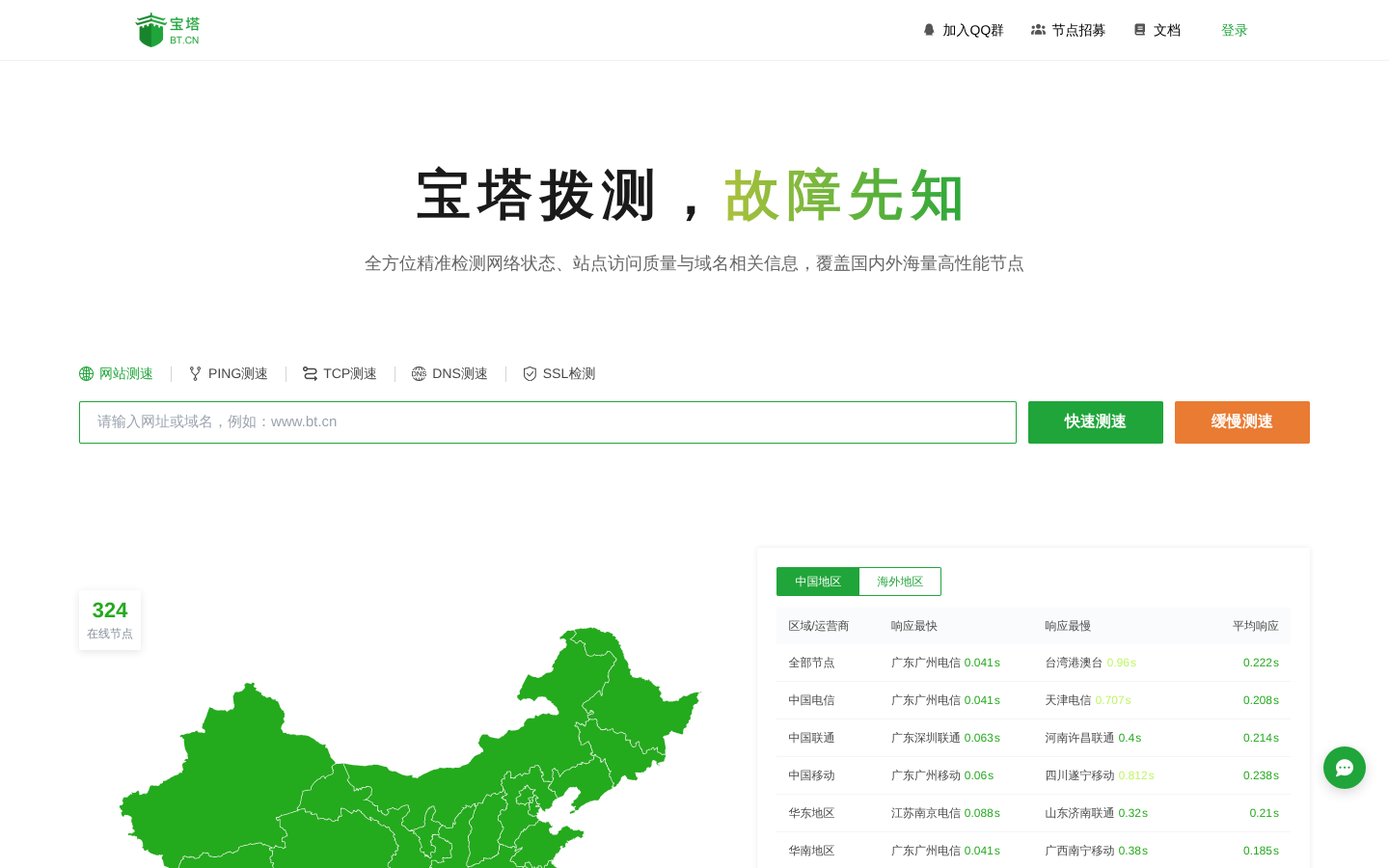This screenshot has width=1389, height=868.
Task: Select the 华南地区 row label
Action: [x=811, y=851]
